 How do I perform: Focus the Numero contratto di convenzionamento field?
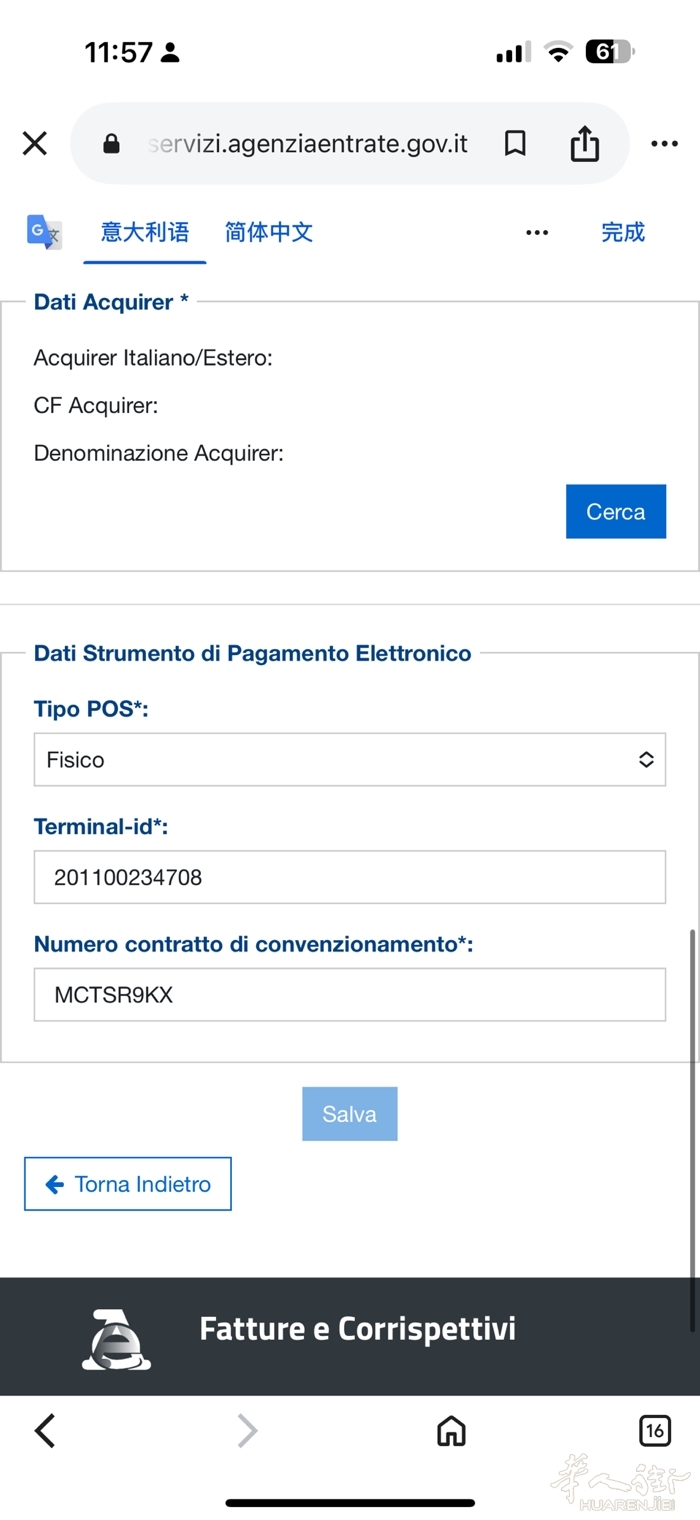349,995
